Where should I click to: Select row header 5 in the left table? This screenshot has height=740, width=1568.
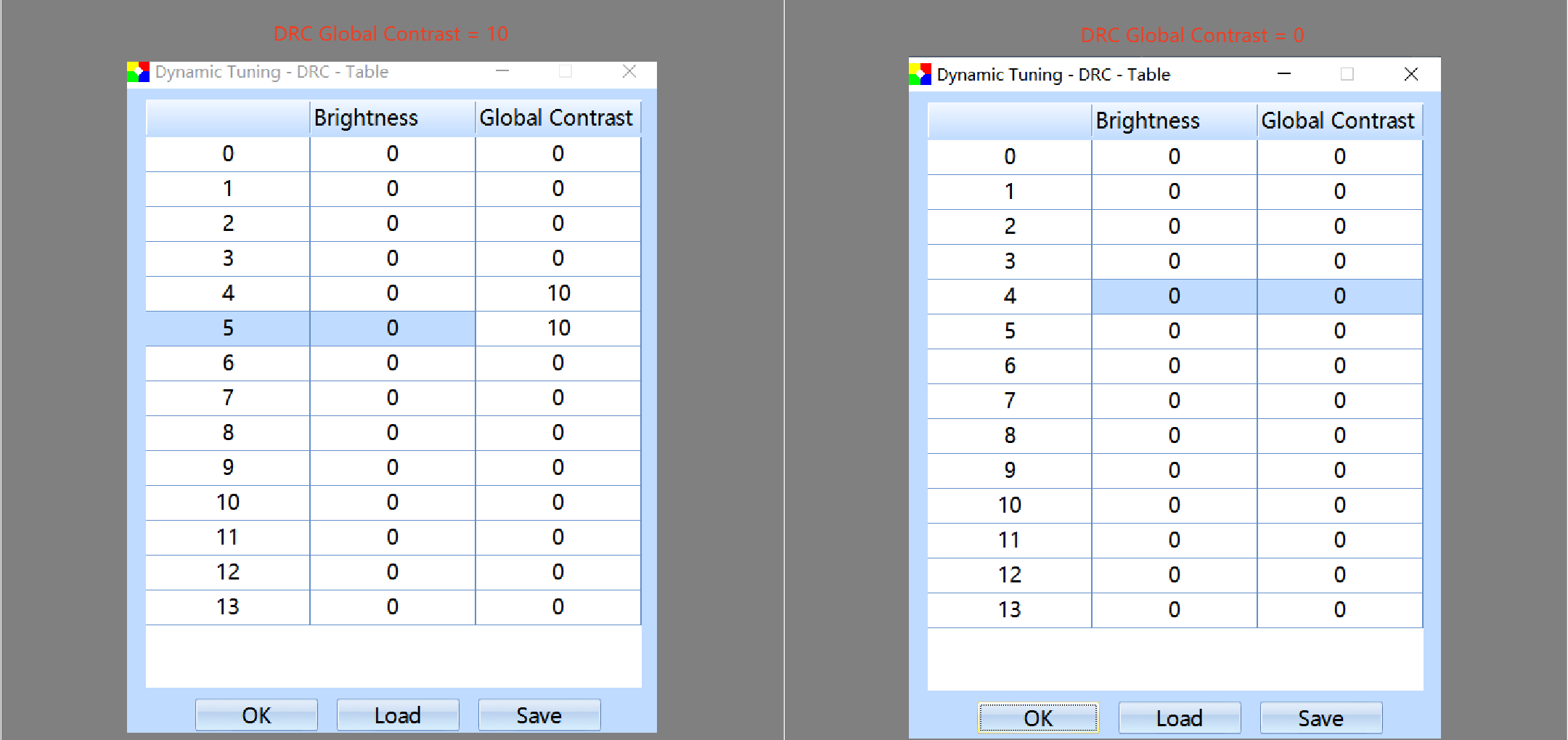(x=228, y=328)
